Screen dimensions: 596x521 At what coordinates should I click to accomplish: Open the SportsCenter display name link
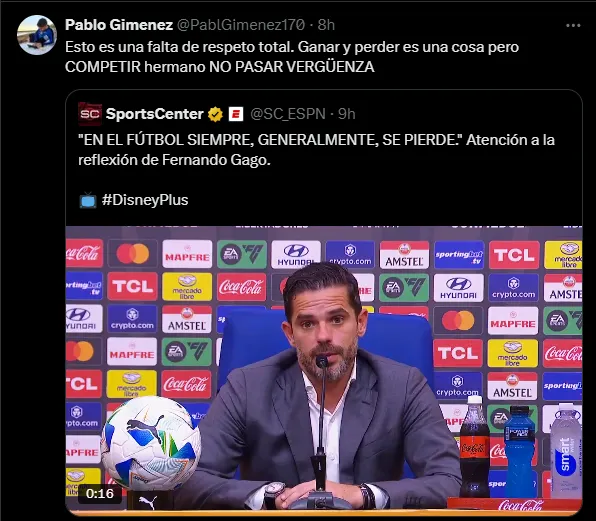pyautogui.click(x=155, y=114)
